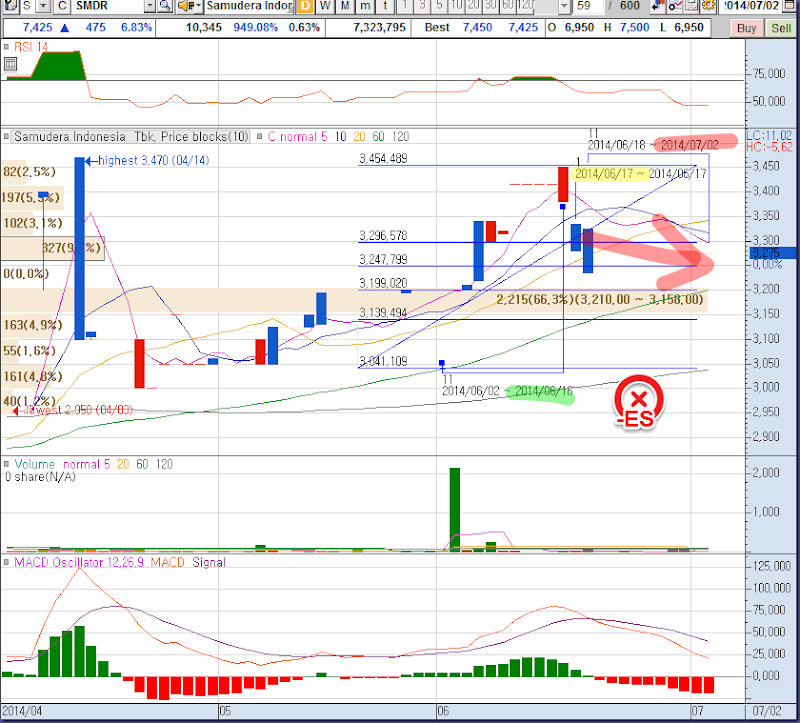The image size is (800, 723).
Task: Click the "highest 3,470 (04/14)" annotation
Action: pos(153,161)
